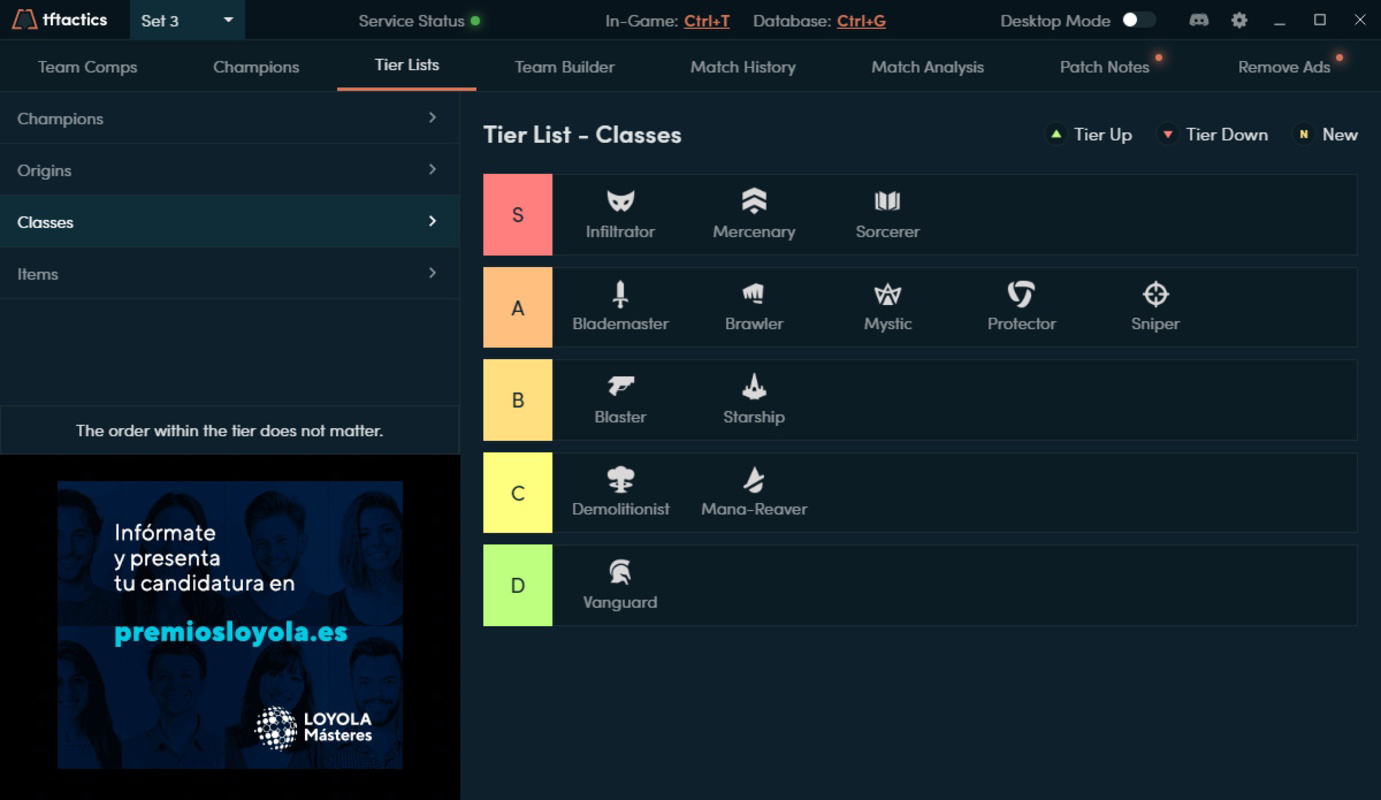Select the Protector class icon

click(x=1021, y=294)
